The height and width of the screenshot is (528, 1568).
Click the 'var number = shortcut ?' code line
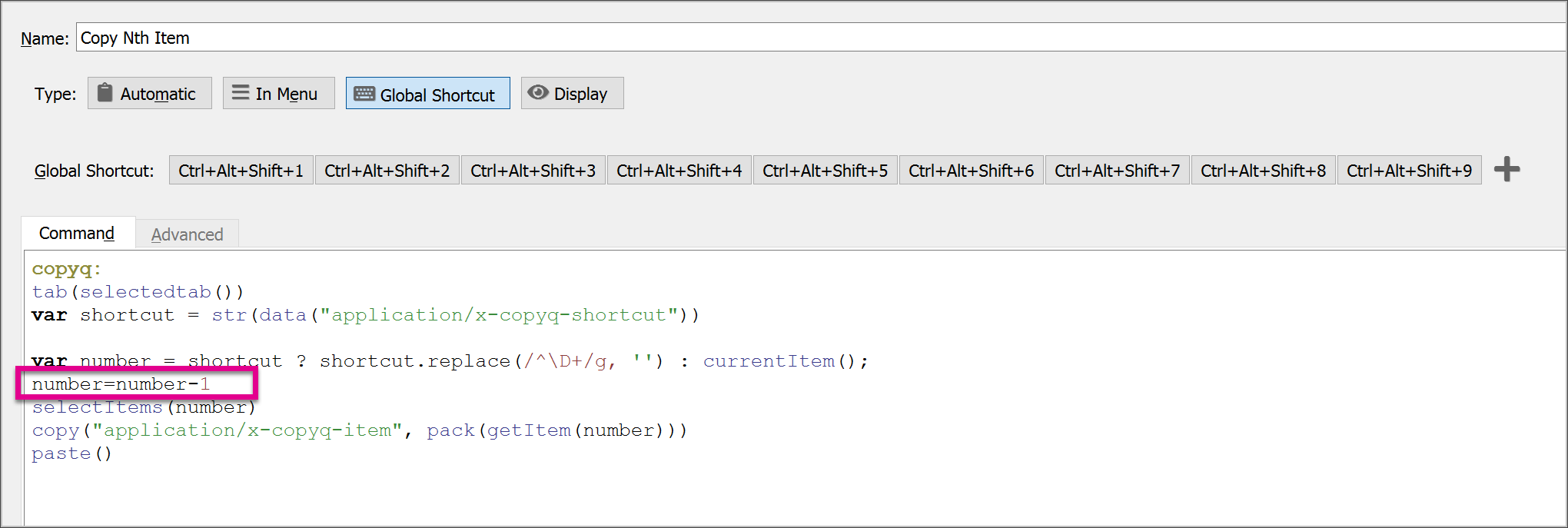tap(450, 361)
